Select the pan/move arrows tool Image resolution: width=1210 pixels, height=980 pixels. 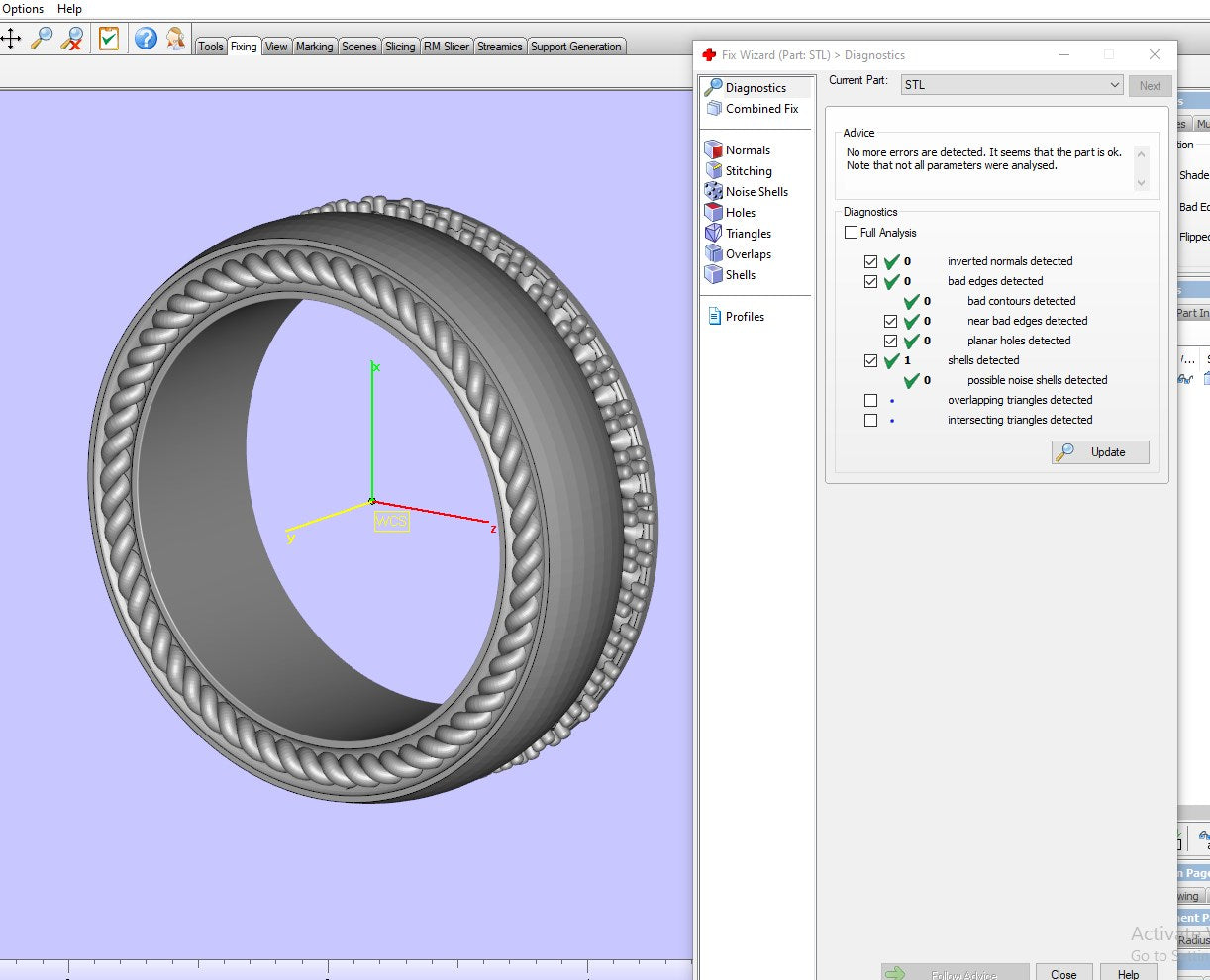[11, 39]
